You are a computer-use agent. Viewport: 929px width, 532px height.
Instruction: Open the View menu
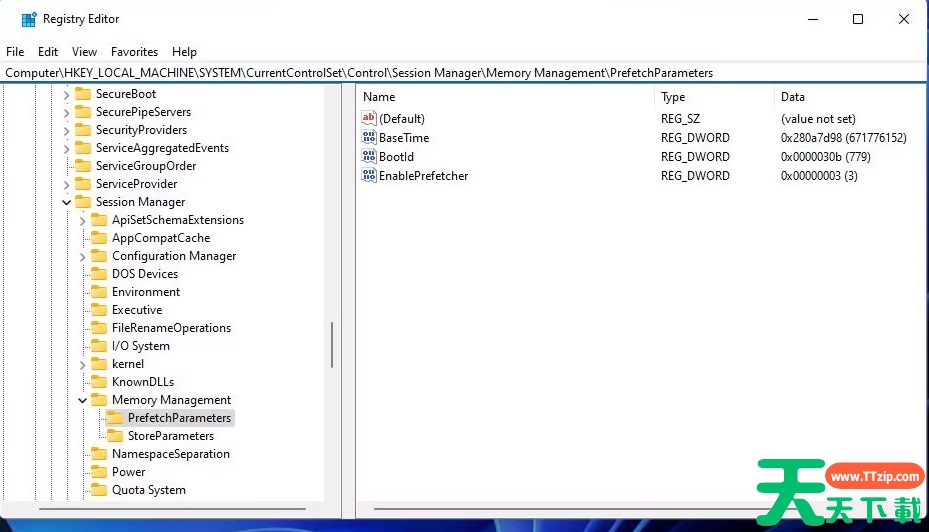[84, 52]
